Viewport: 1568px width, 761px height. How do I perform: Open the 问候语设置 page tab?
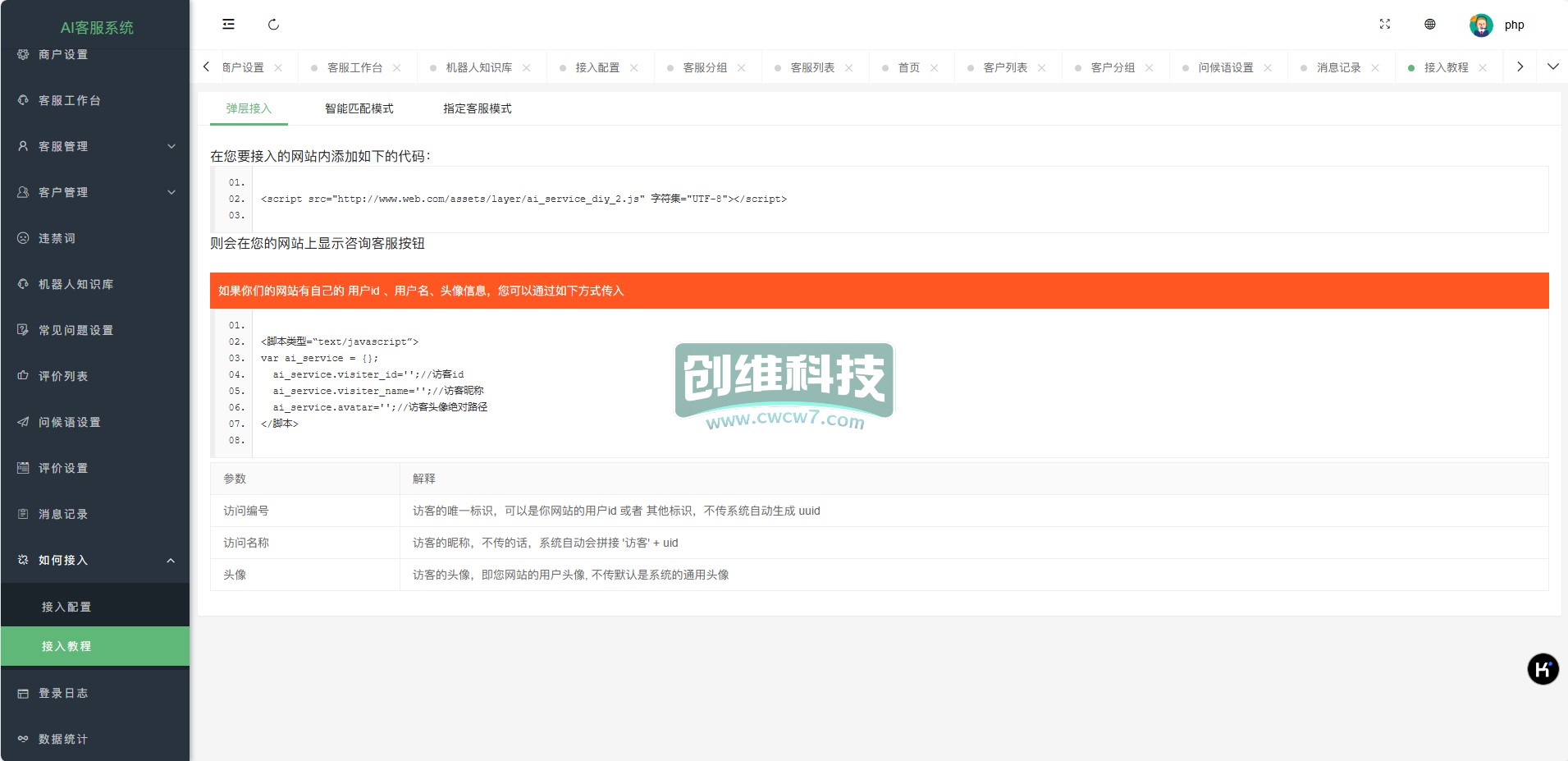pos(1226,67)
